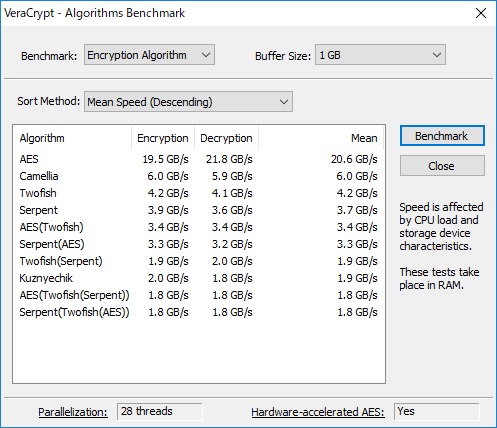Open the Parallelization link
Image resolution: width=497 pixels, height=428 pixels.
coord(73,412)
